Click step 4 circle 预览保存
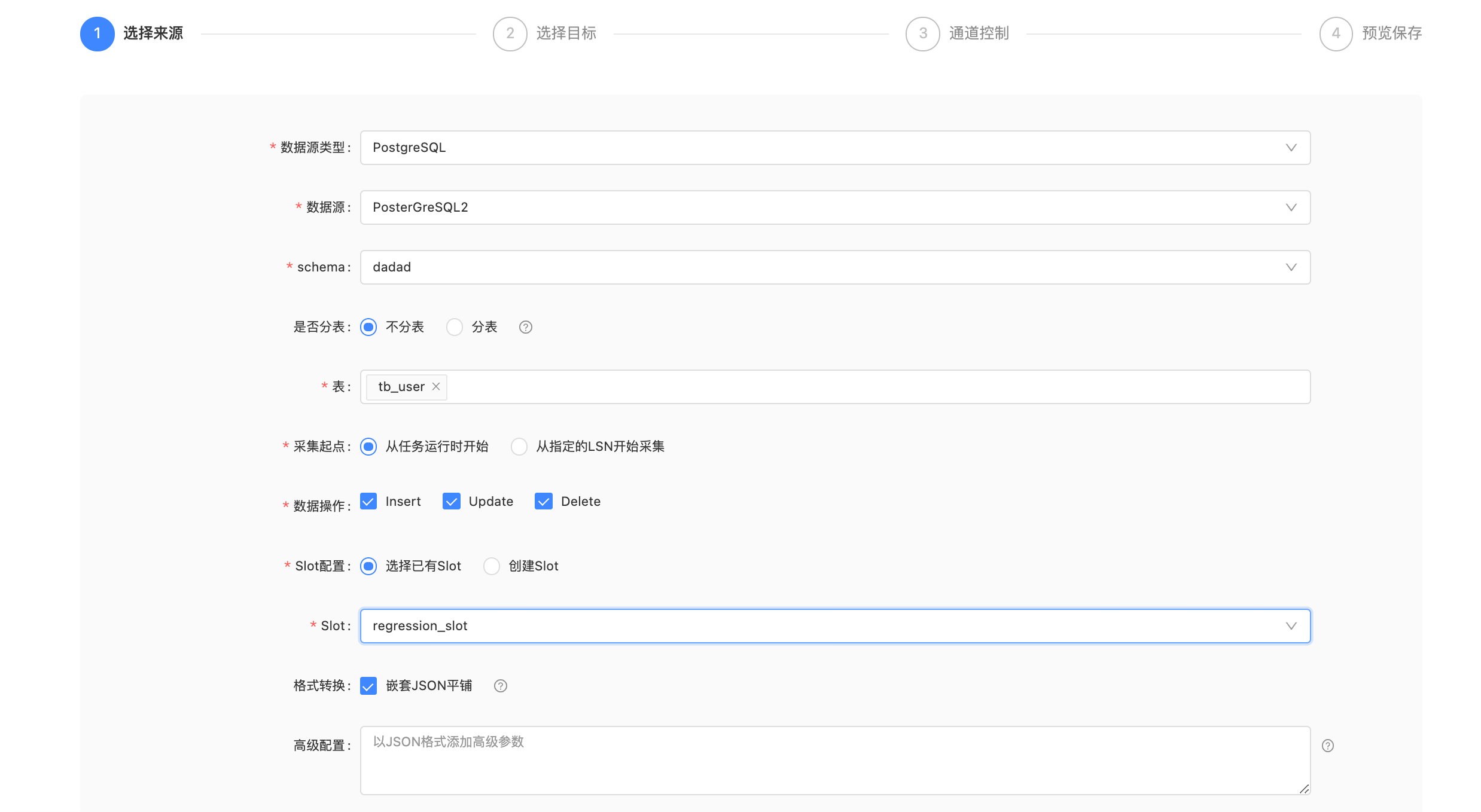 1336,33
